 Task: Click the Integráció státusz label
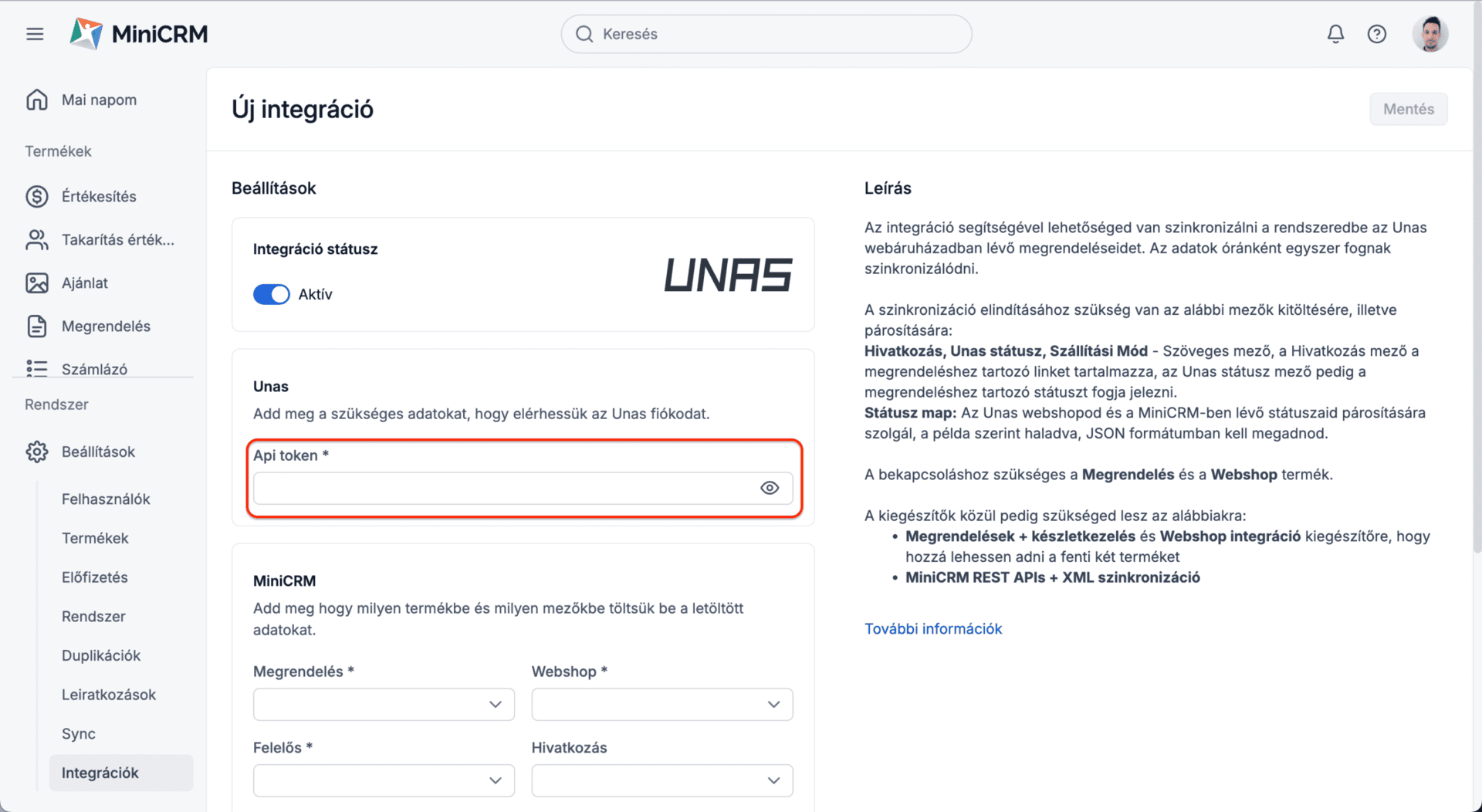pyautogui.click(x=315, y=249)
